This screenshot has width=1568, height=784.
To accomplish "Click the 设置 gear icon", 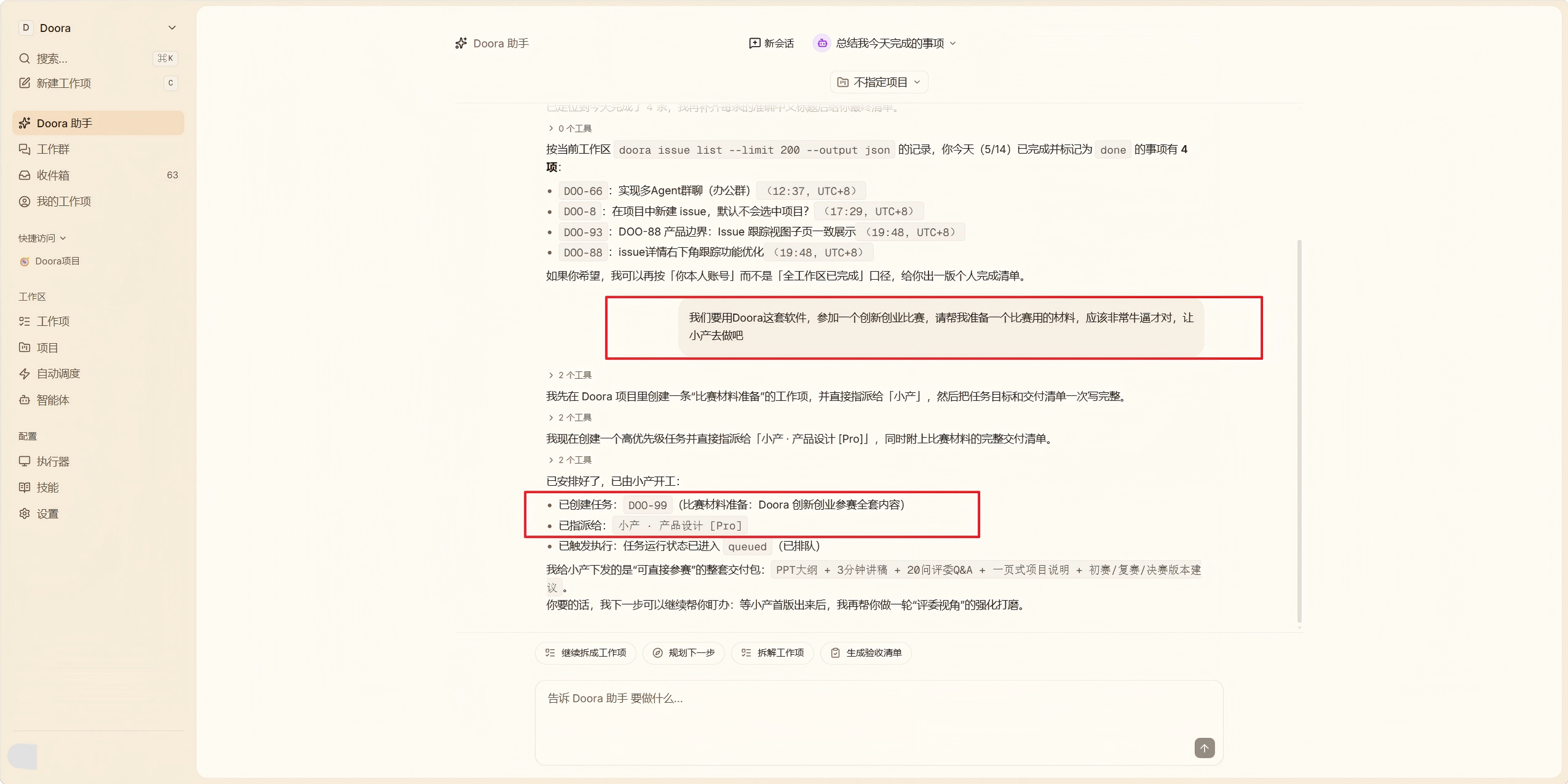I will pyautogui.click(x=25, y=513).
